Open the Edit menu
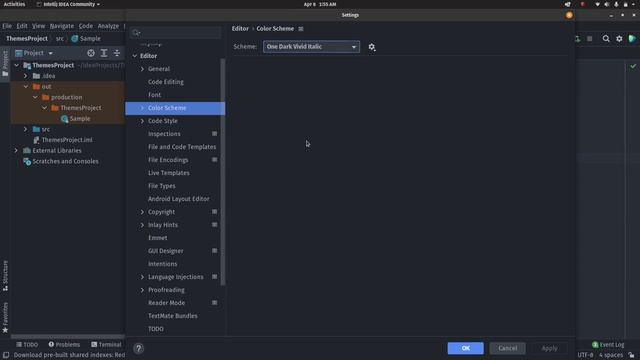Screen dimensions: 640x360 coord(22,26)
